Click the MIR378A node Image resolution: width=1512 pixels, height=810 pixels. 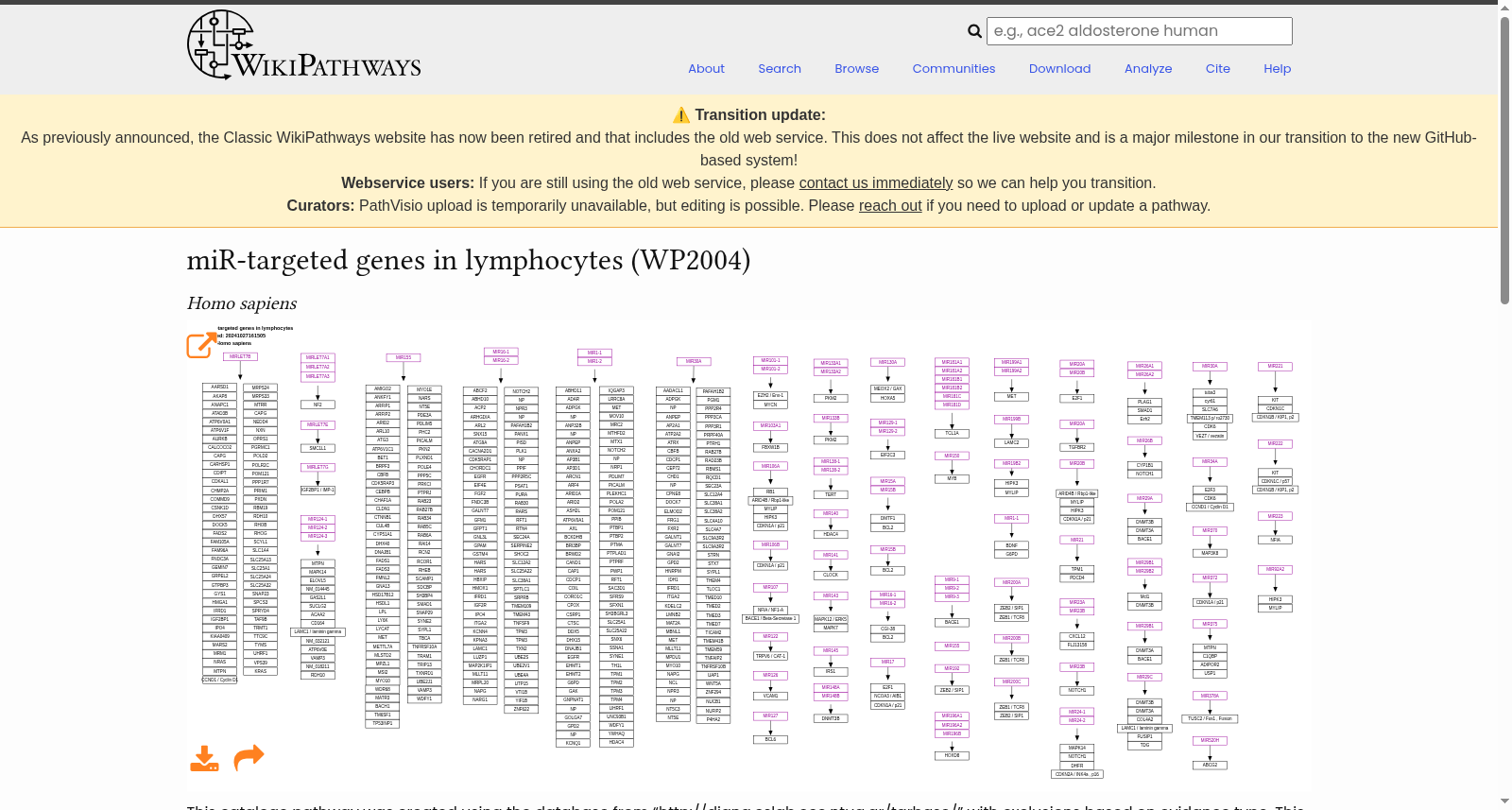[x=1210, y=697]
